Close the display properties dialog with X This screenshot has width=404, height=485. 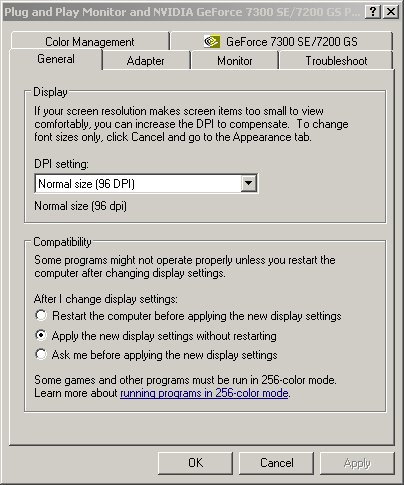coord(391,12)
